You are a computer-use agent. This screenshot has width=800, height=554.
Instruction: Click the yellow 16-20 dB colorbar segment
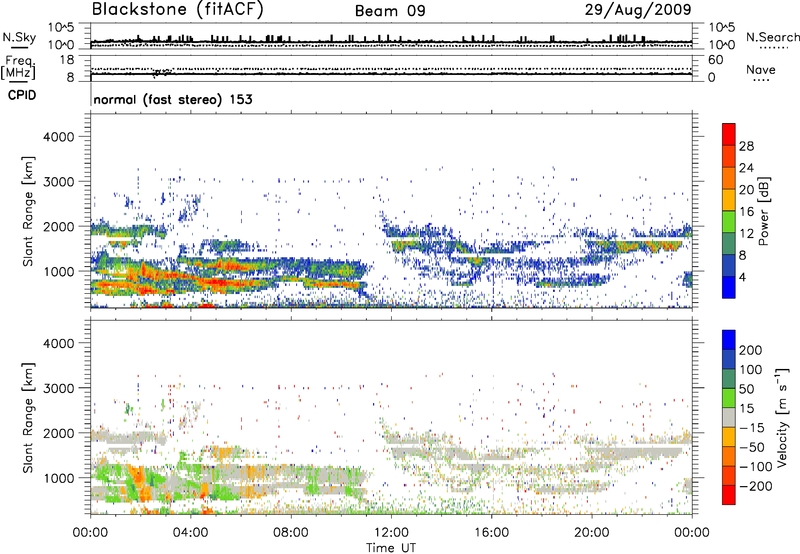(x=729, y=199)
